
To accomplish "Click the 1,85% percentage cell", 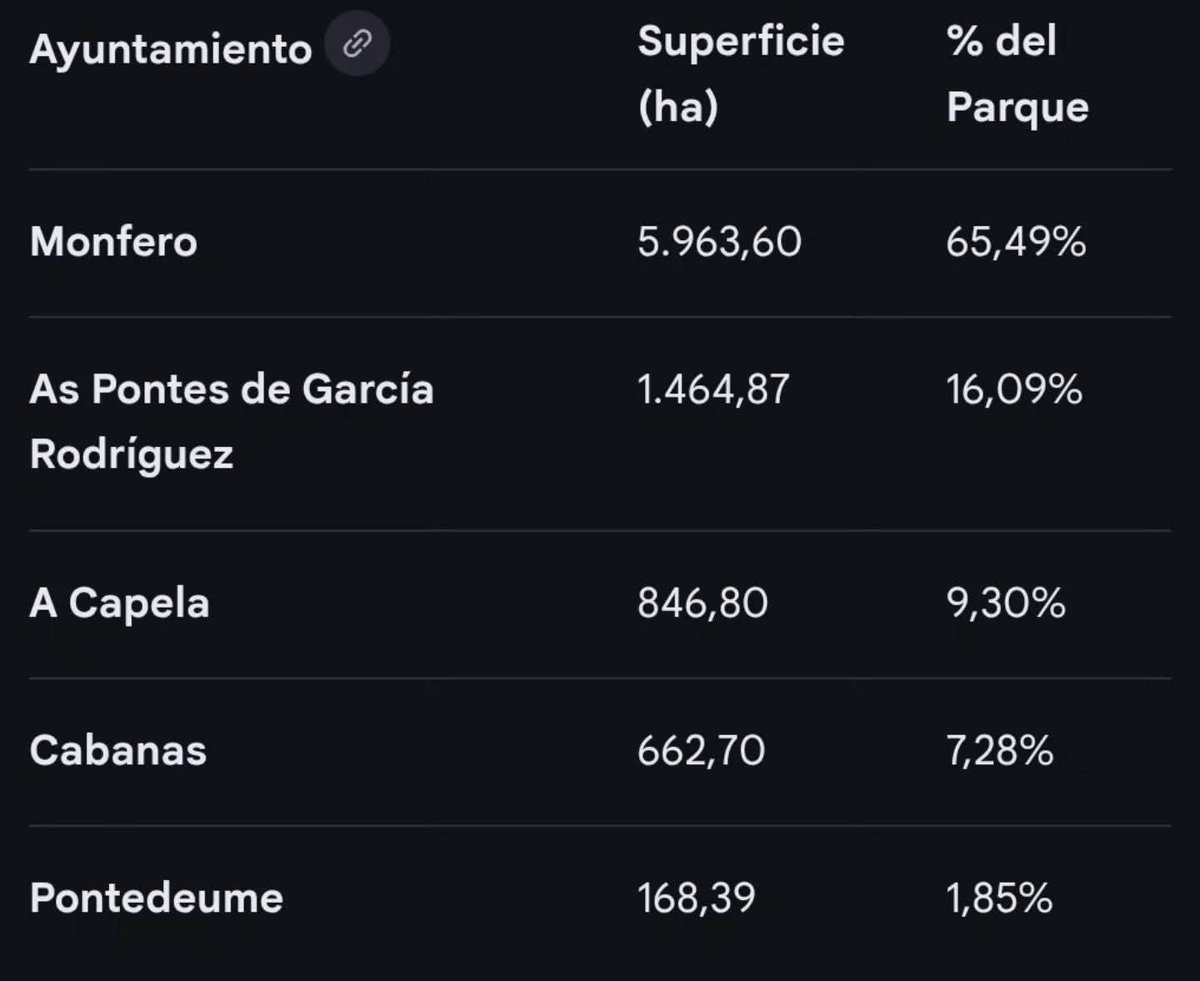I will click(x=999, y=897).
